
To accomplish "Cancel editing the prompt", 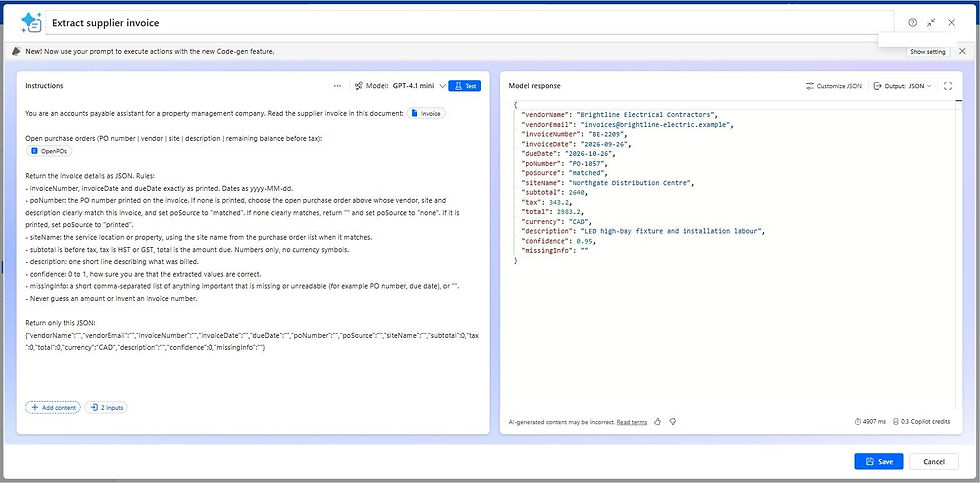I will click(x=934, y=461).
